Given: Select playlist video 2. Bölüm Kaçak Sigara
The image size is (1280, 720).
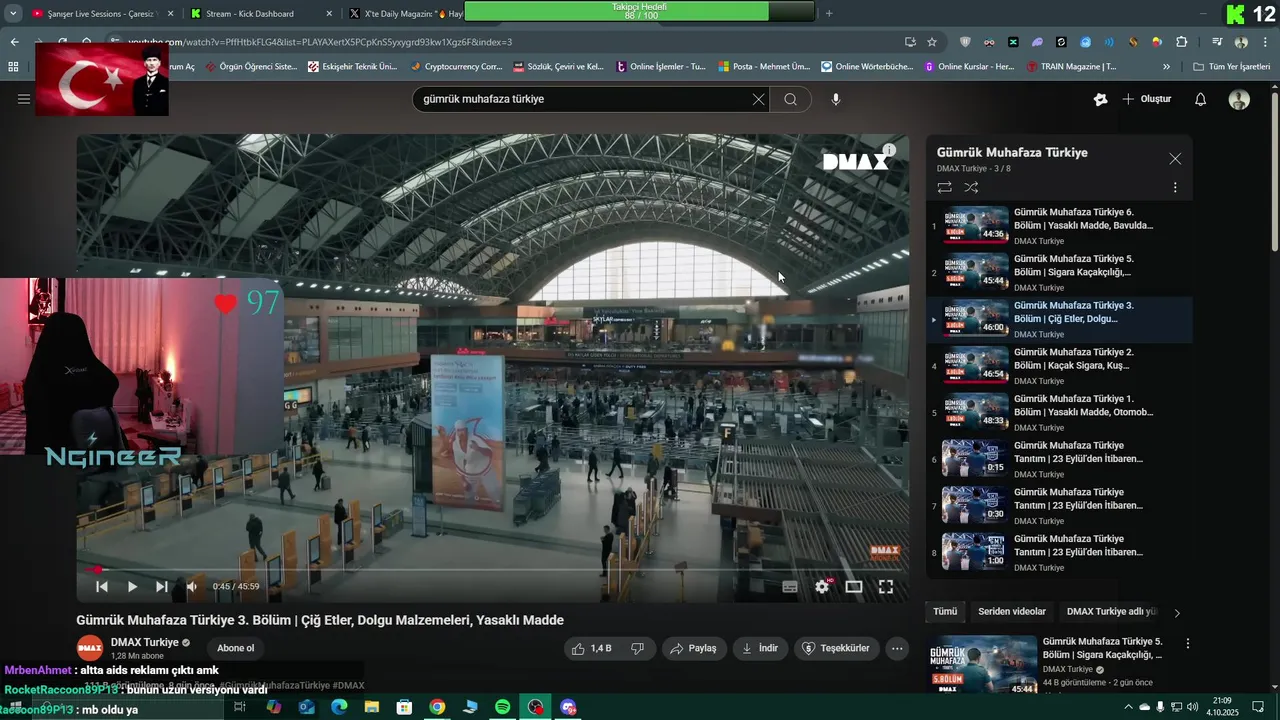Looking at the screenshot, I should point(1058,366).
